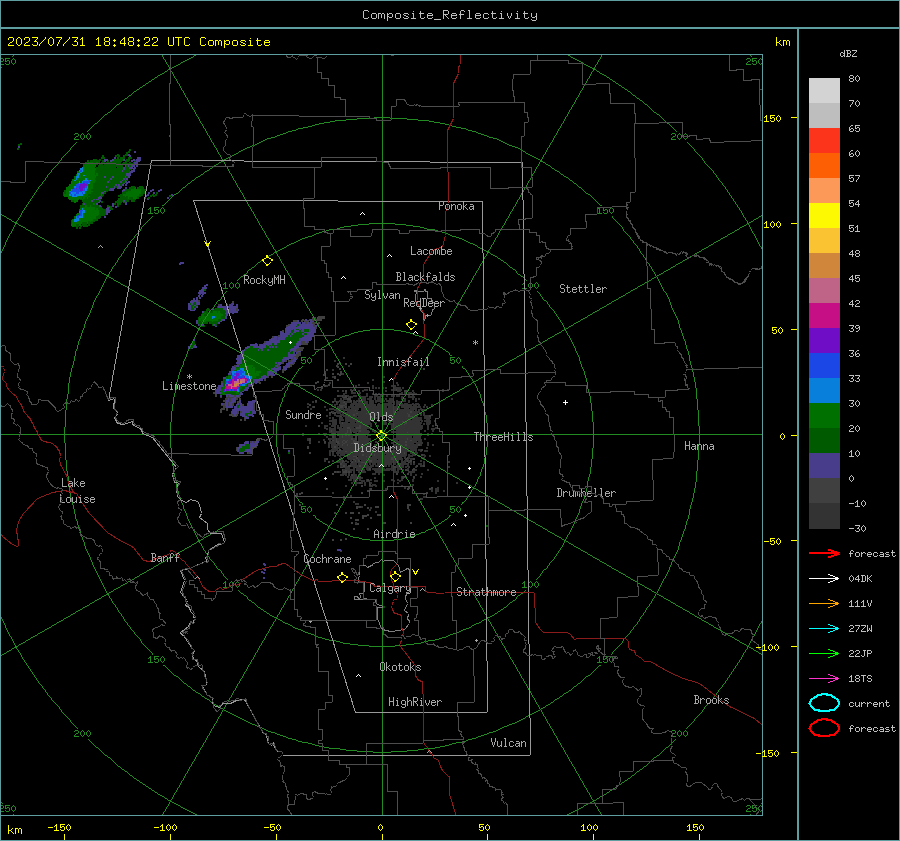This screenshot has height=841, width=900.
Task: Click the Lacombe city label
Action: tap(431, 251)
